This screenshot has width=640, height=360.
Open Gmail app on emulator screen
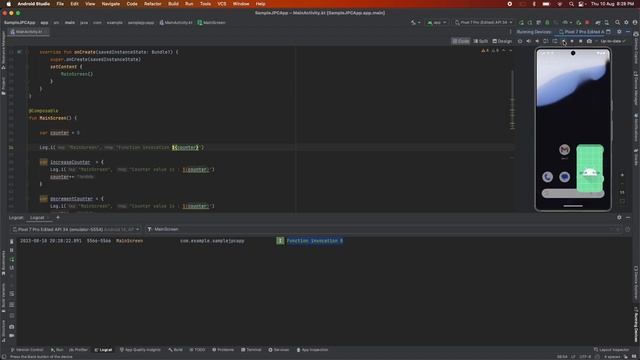pyautogui.click(x=564, y=150)
